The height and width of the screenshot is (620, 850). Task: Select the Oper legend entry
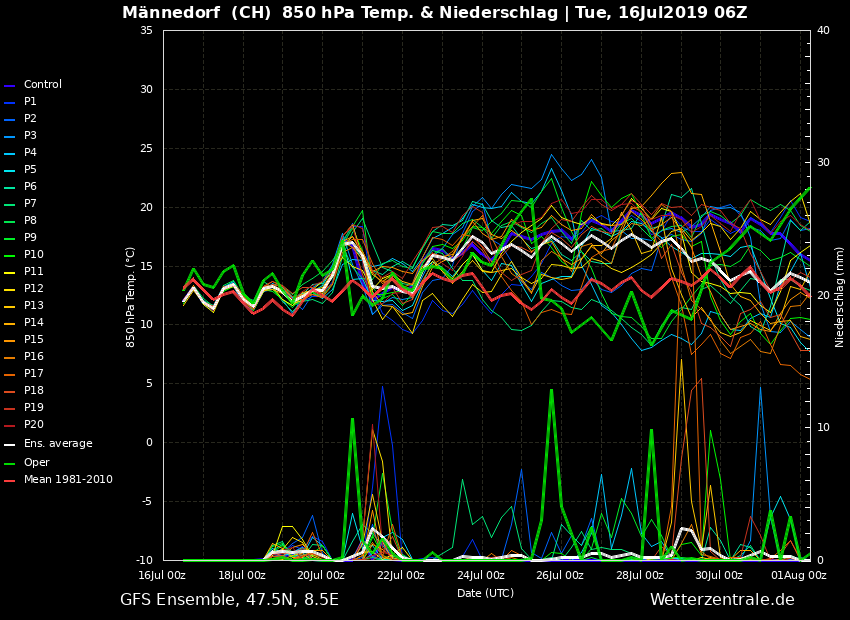click(x=36, y=463)
